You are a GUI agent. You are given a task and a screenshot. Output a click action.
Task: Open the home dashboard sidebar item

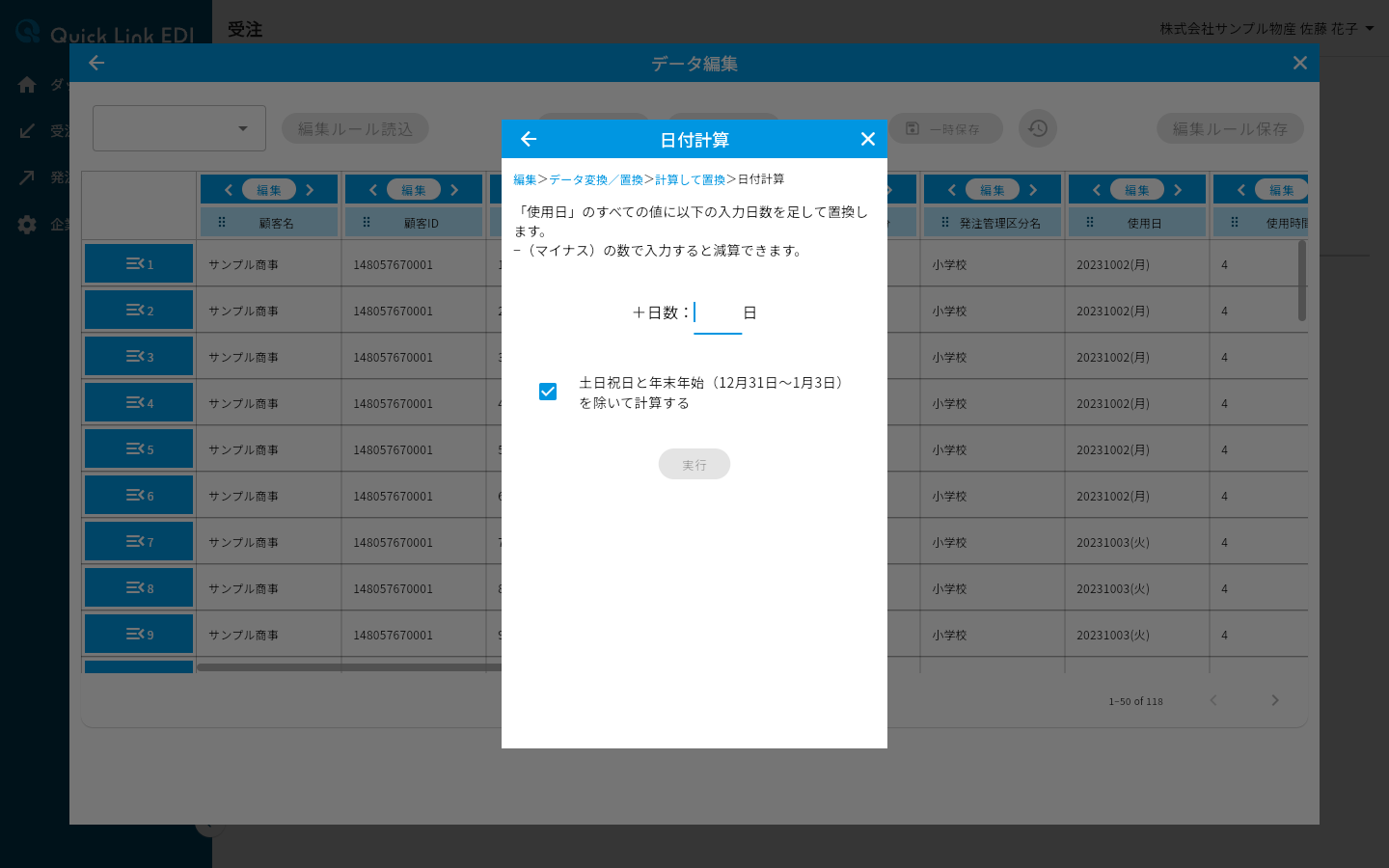pyautogui.click(x=27, y=85)
